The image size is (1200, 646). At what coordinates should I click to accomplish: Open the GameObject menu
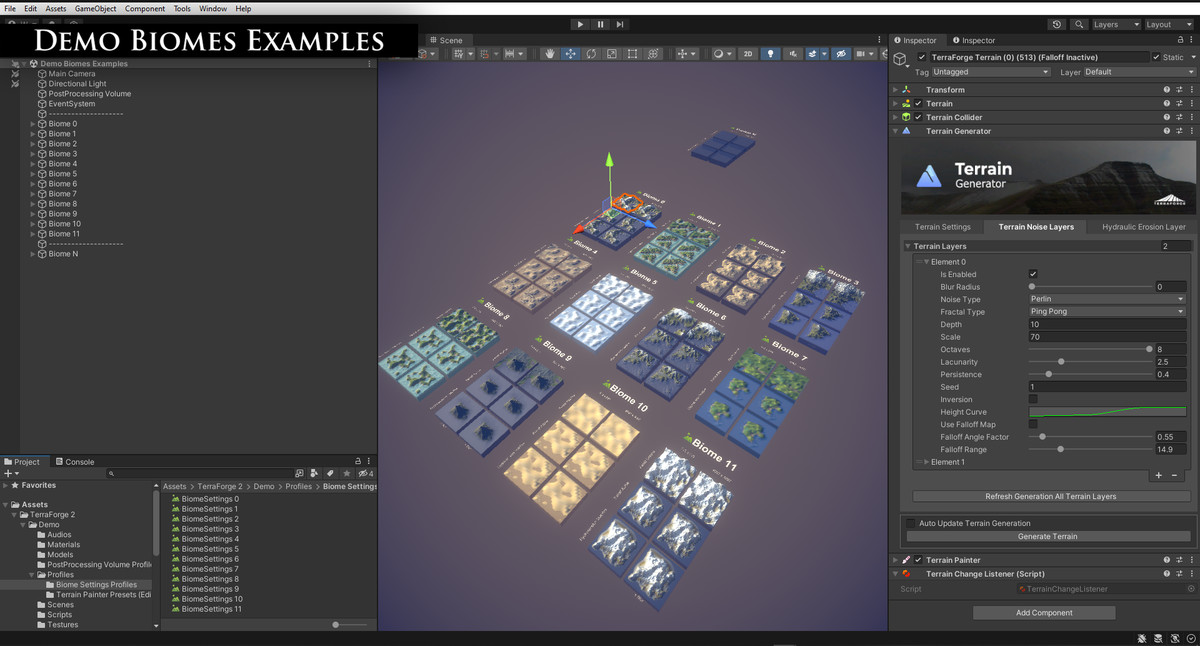(95, 8)
